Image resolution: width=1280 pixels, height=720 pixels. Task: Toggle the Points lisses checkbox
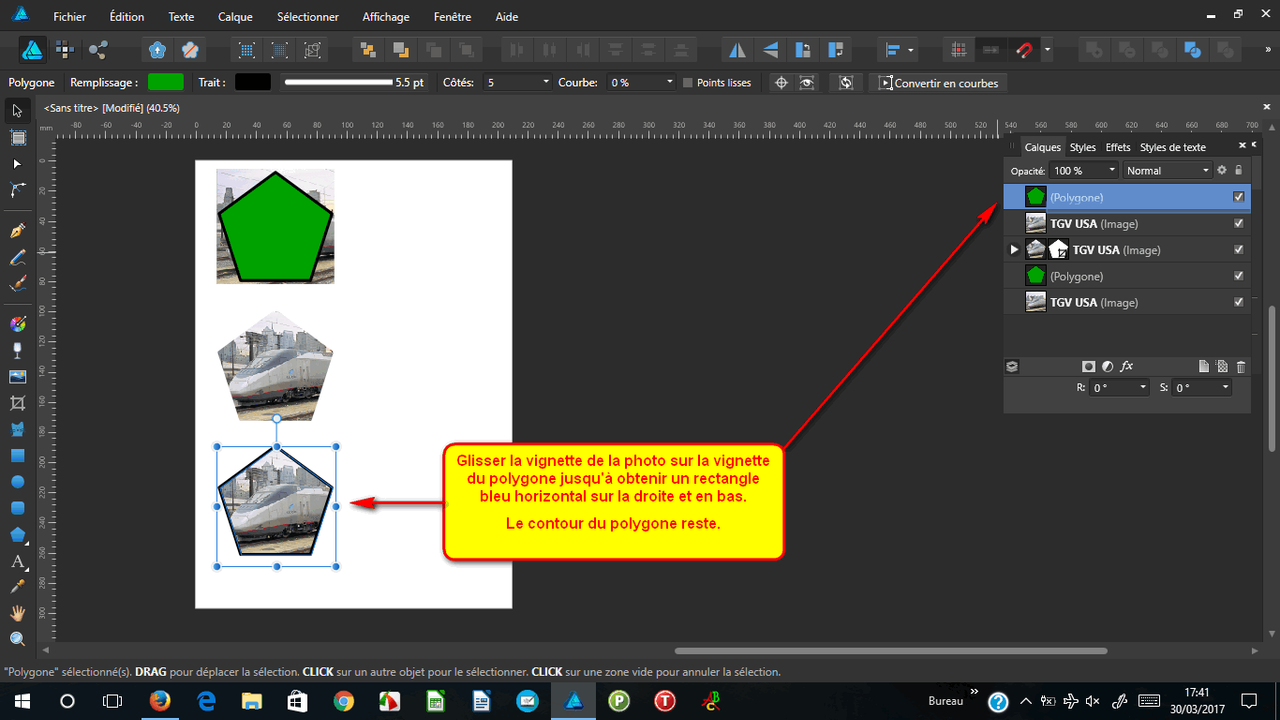[688, 83]
